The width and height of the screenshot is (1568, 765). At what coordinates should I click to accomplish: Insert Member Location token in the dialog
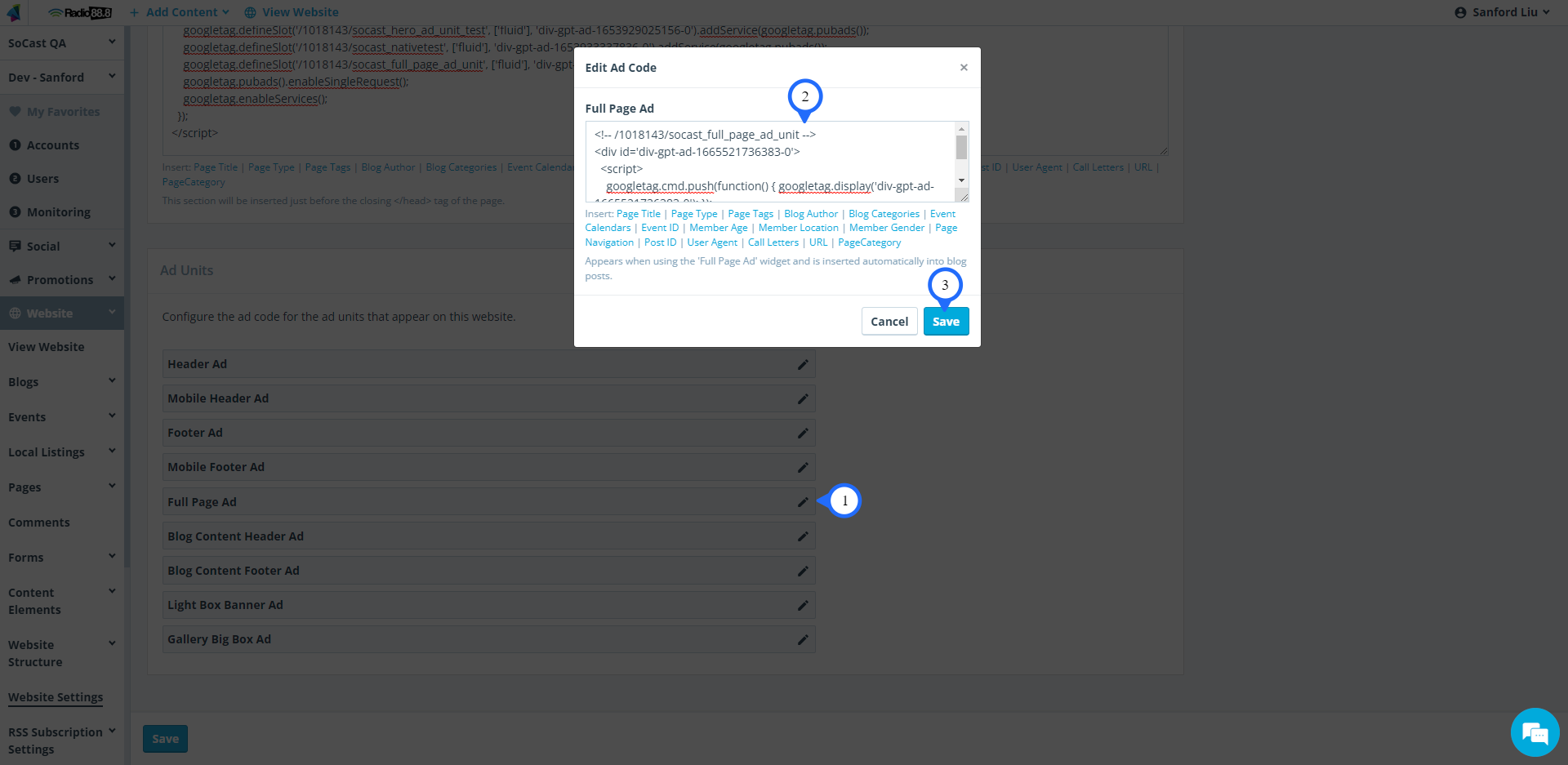[x=799, y=228]
